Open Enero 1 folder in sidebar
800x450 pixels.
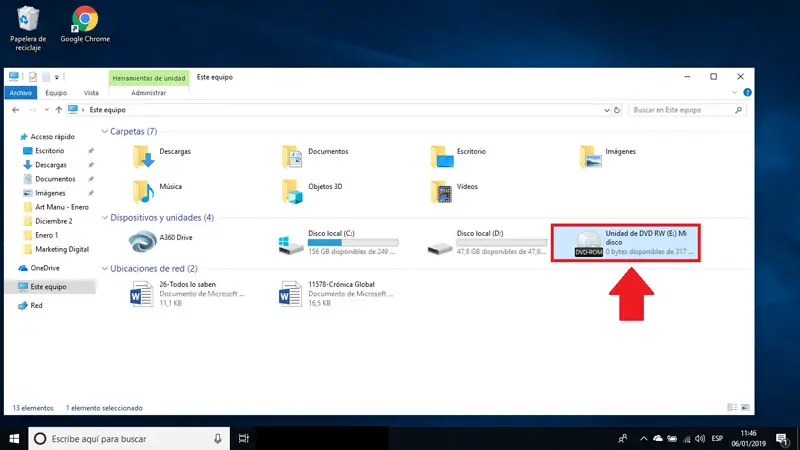coord(46,235)
